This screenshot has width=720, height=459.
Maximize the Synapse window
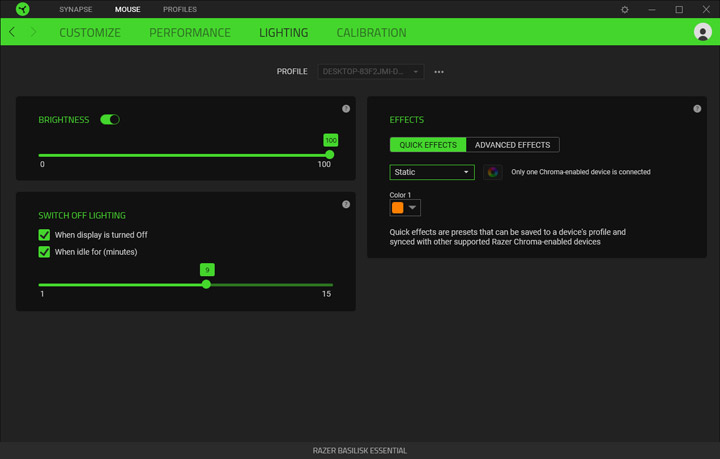point(679,10)
